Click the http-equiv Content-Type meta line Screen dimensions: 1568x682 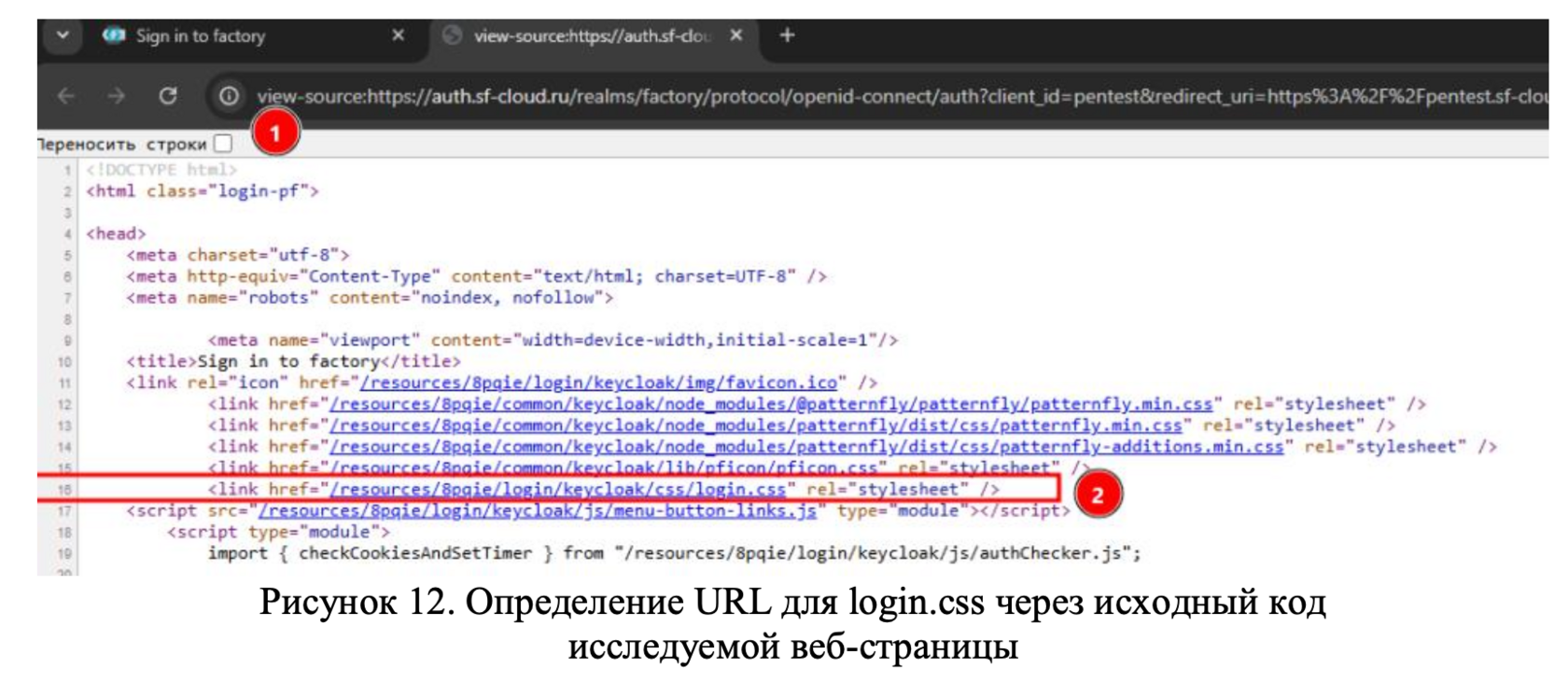[476, 276]
